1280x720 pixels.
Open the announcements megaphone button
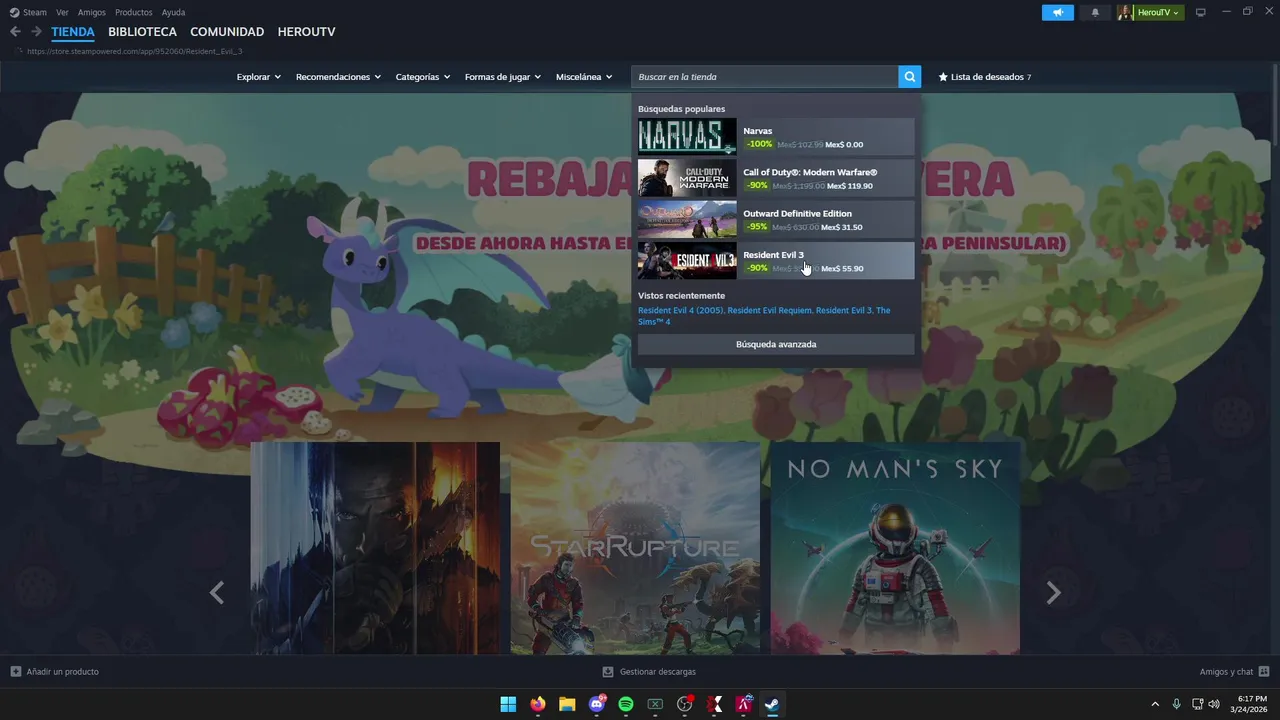pos(1057,12)
